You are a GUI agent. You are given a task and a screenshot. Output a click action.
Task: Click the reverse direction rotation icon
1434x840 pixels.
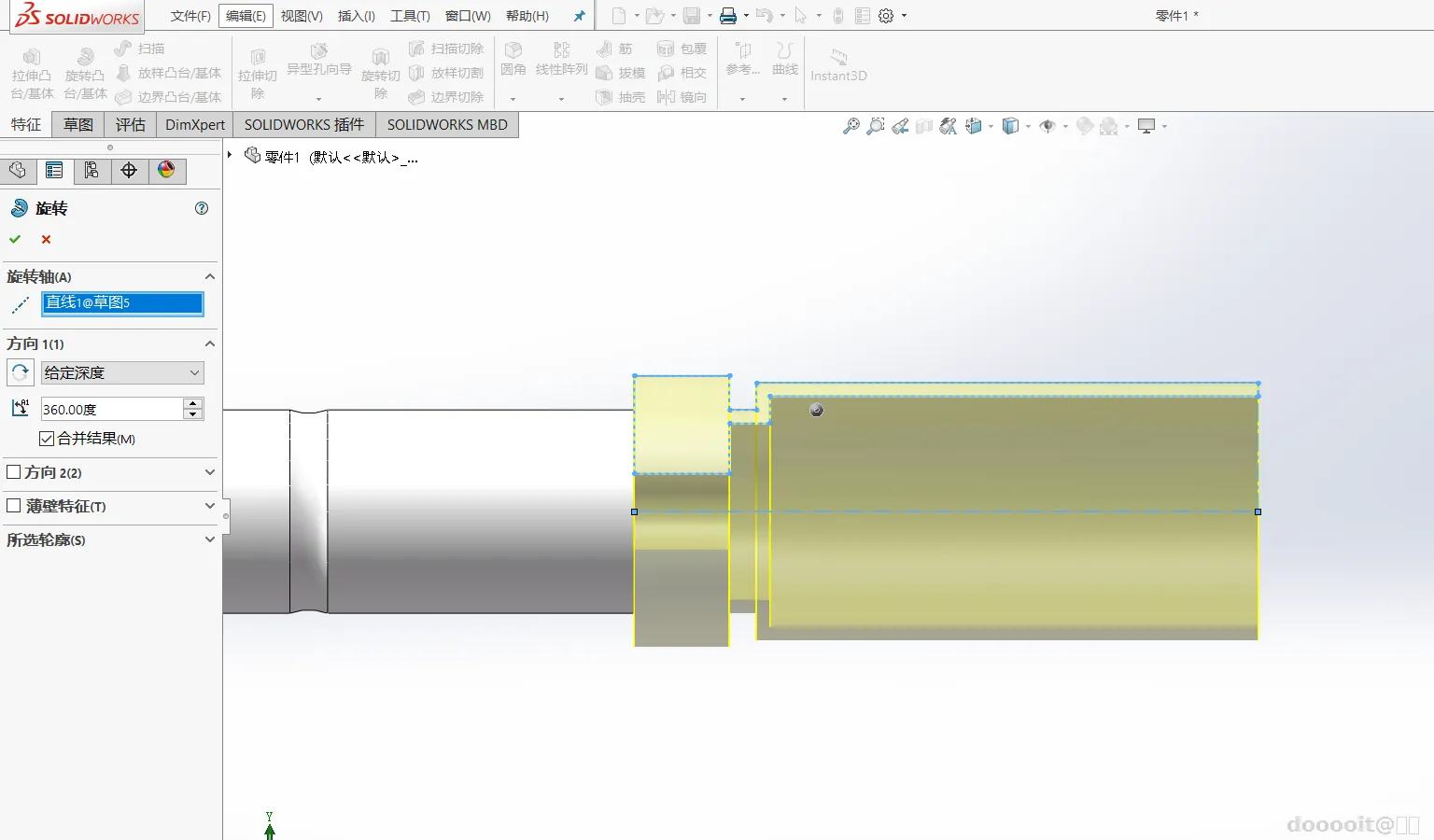click(x=21, y=372)
